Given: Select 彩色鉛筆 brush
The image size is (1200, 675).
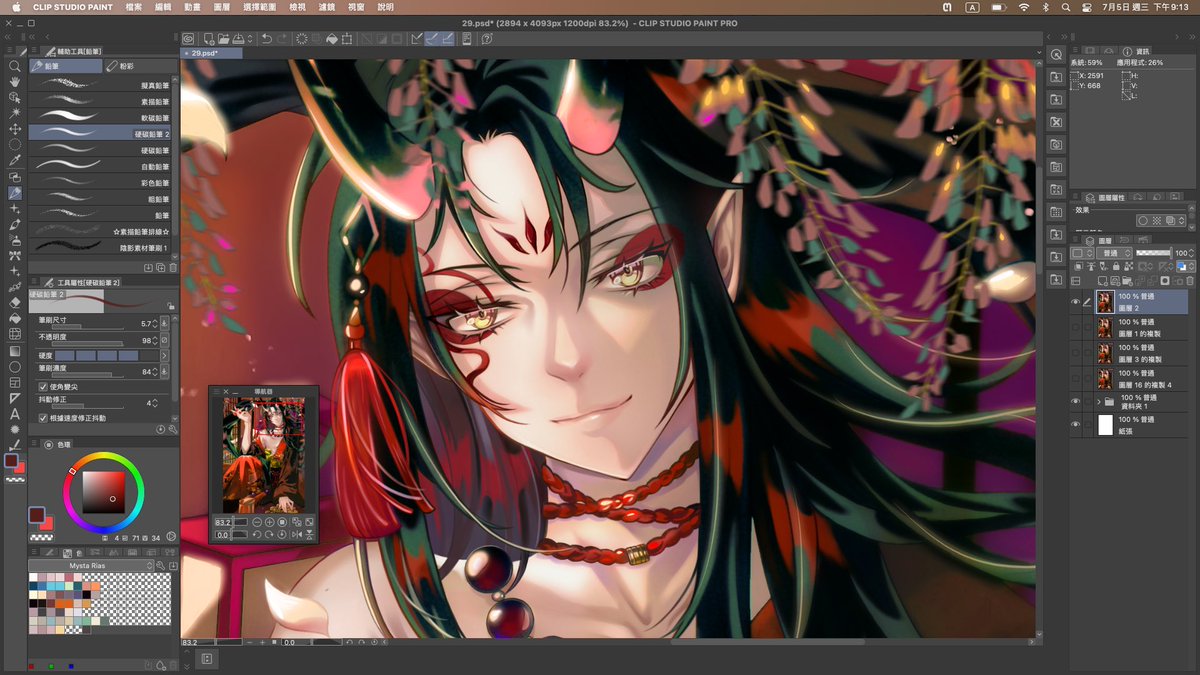Looking at the screenshot, I should (100, 182).
